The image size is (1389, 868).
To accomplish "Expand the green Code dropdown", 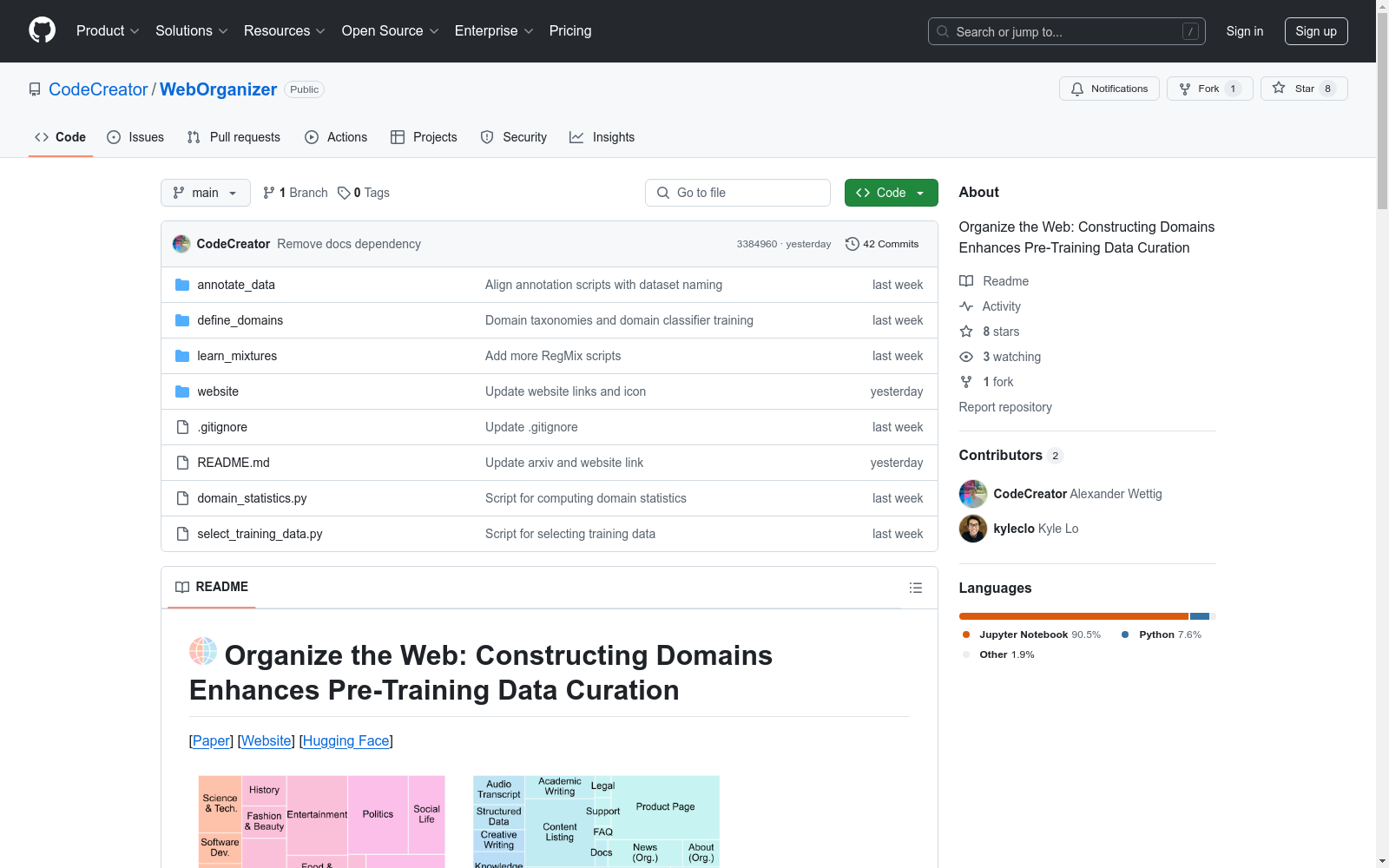I will pyautogui.click(x=891, y=193).
